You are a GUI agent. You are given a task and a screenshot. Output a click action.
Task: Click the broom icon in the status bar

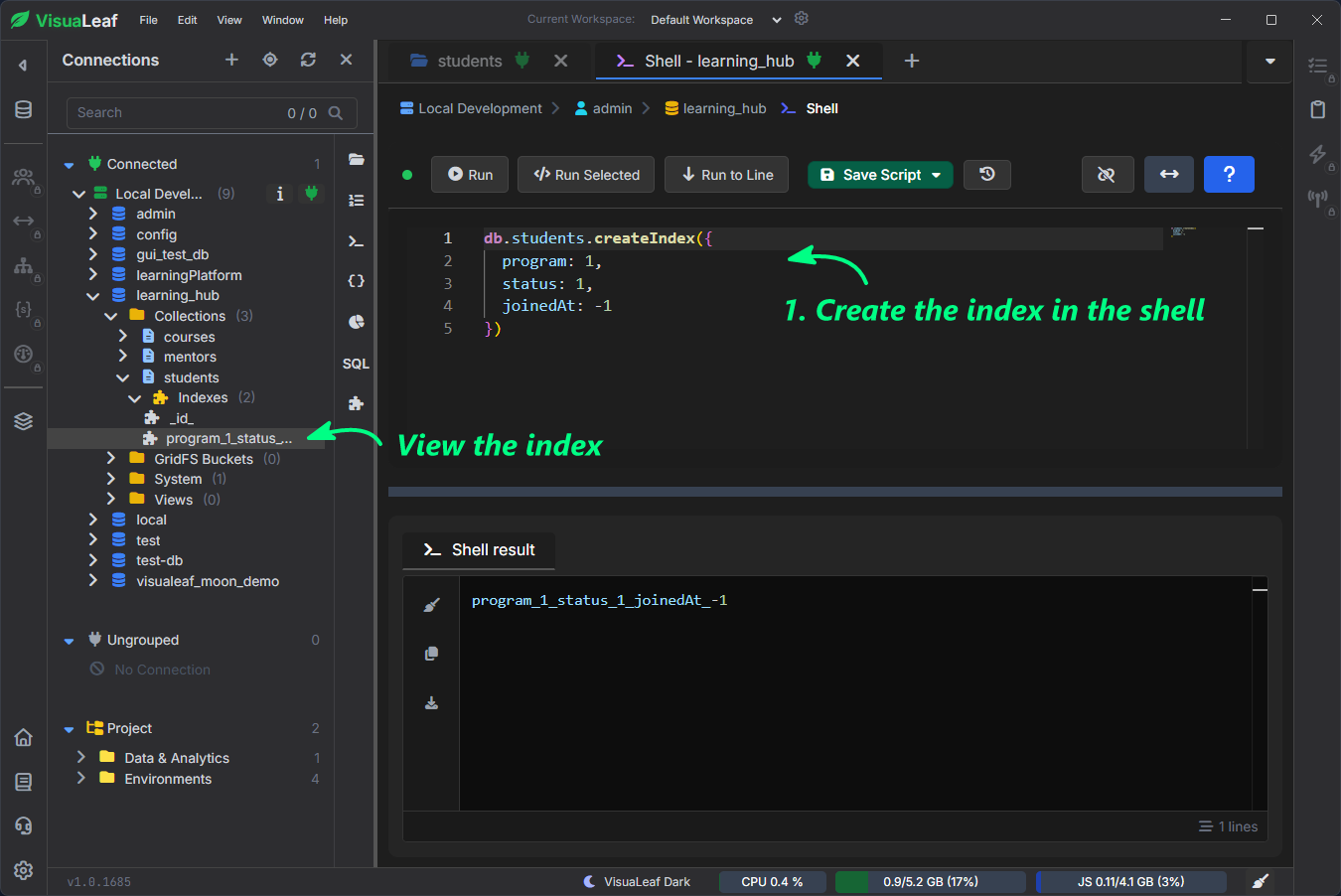tap(1260, 881)
